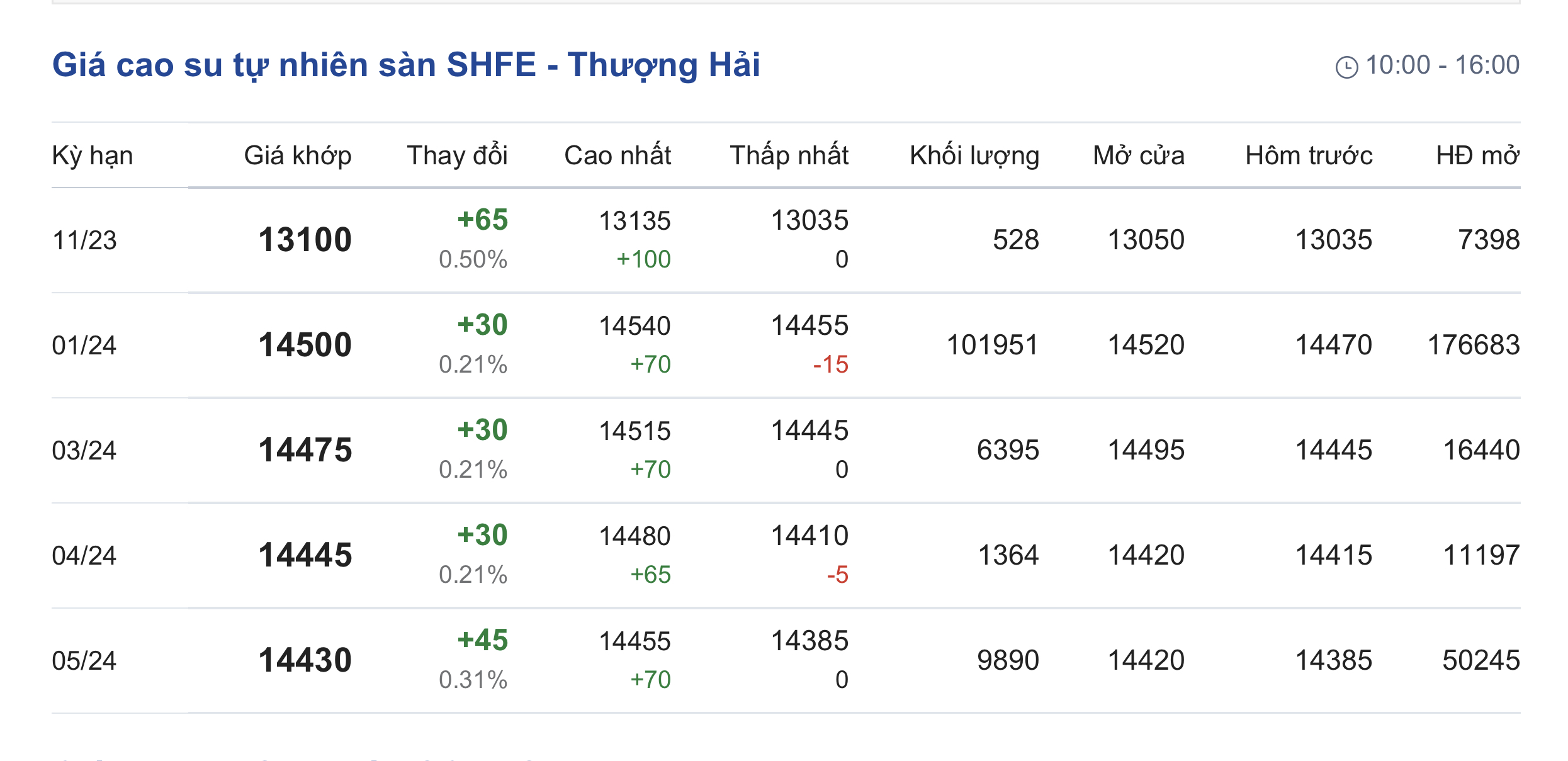
Task: Click the HĐ mở column header
Action: 1477,155
